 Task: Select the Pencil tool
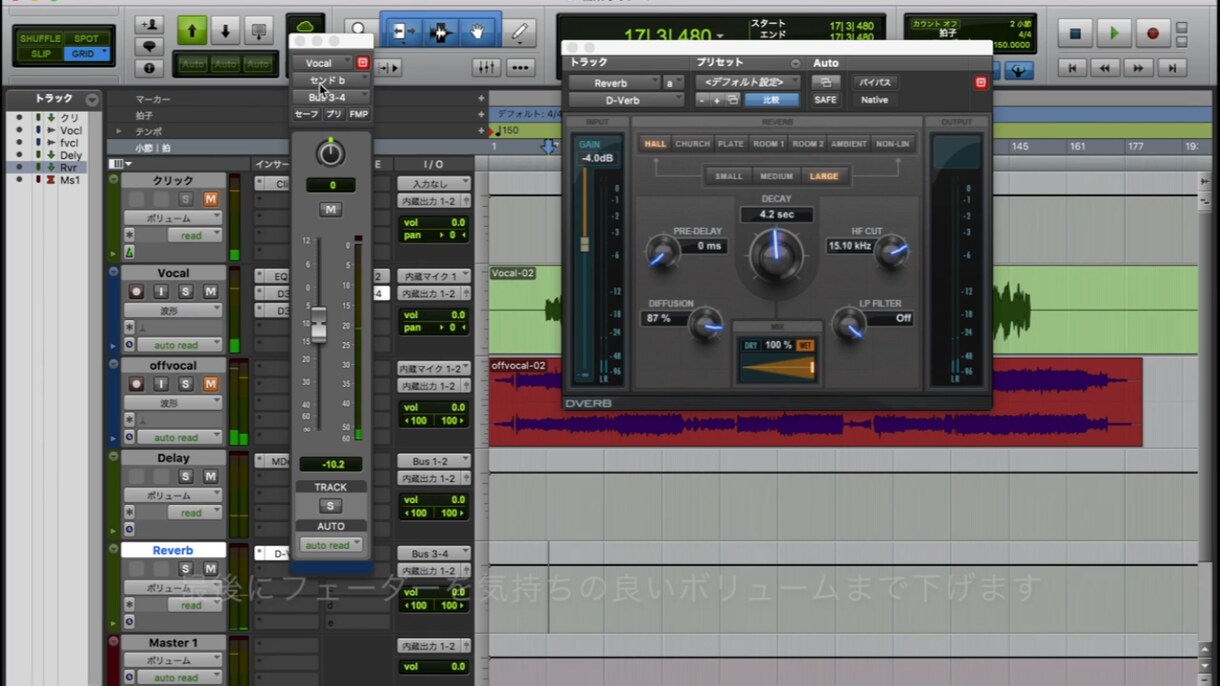520,32
